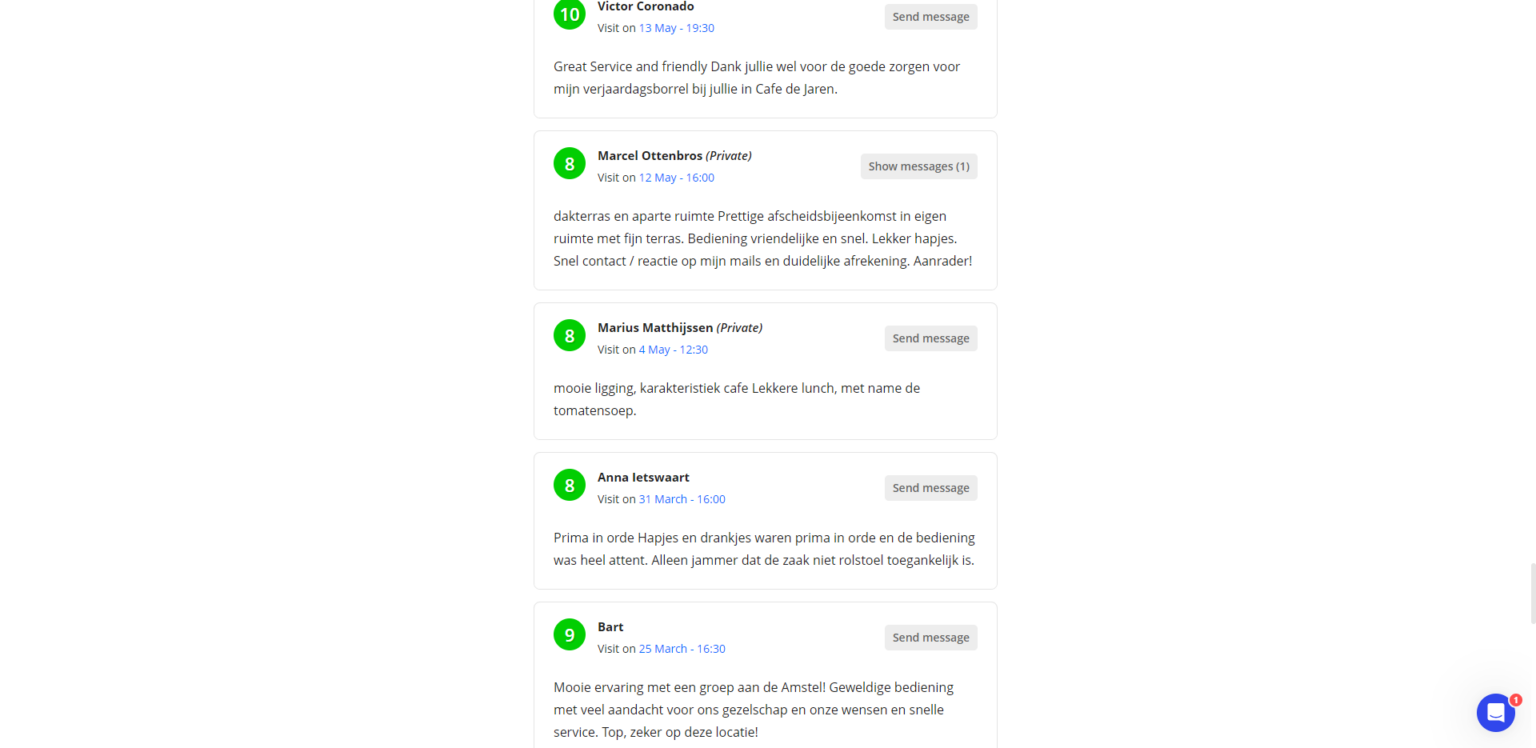Click reviewer name Marcel Ottenbros
Image resolution: width=1536 pixels, height=748 pixels.
pyautogui.click(x=650, y=156)
